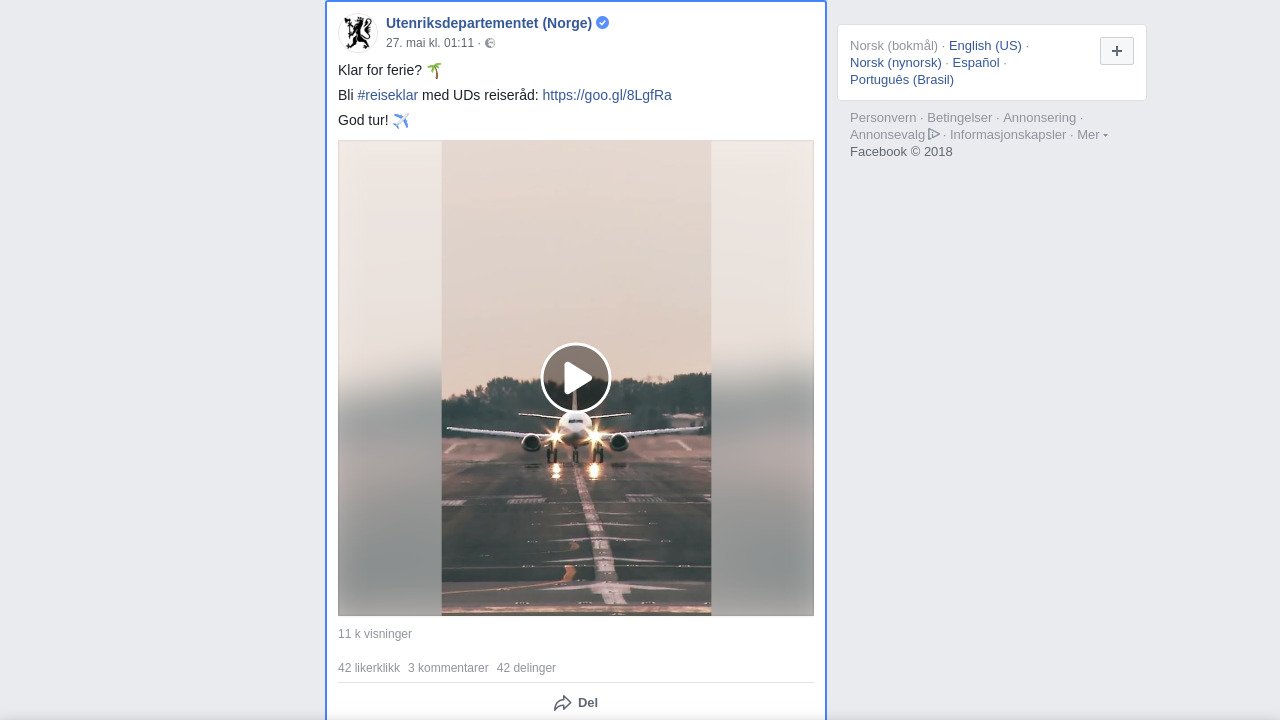Screen dimensions: 1280x720
Task: Follow the goo.gl/8LgfRa travel advice link
Action: (606, 95)
